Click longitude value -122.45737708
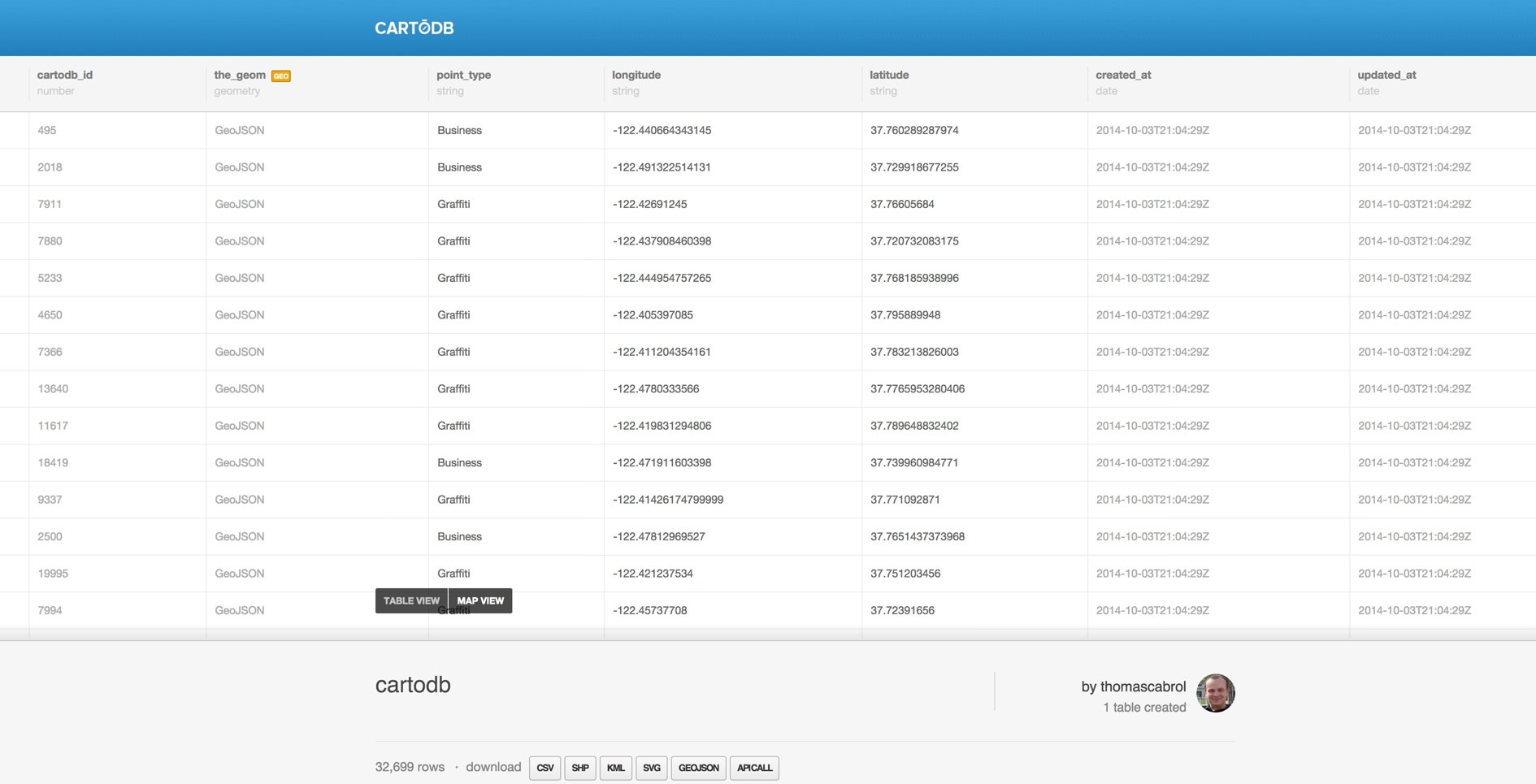The width and height of the screenshot is (1536, 784). [650, 611]
